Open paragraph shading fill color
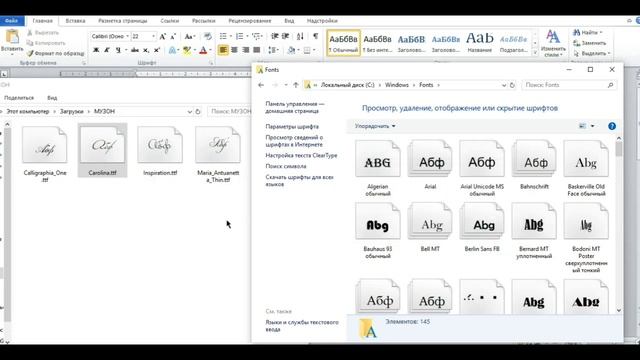 click(291, 50)
